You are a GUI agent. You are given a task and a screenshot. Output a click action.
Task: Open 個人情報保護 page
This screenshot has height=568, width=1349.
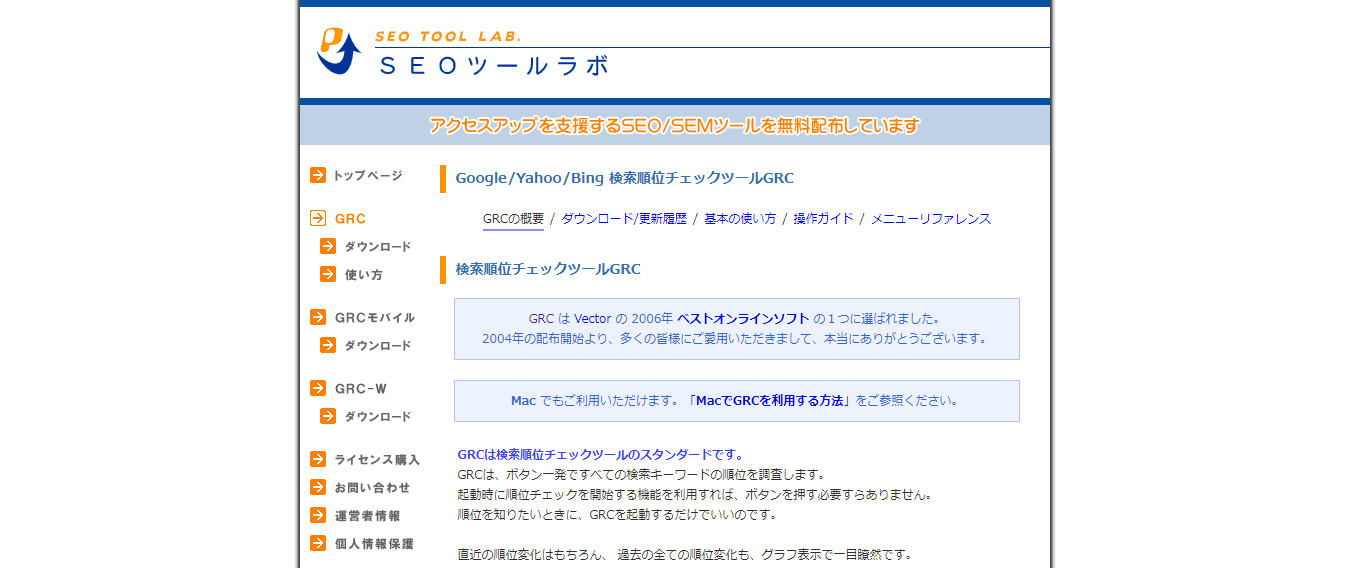374,543
